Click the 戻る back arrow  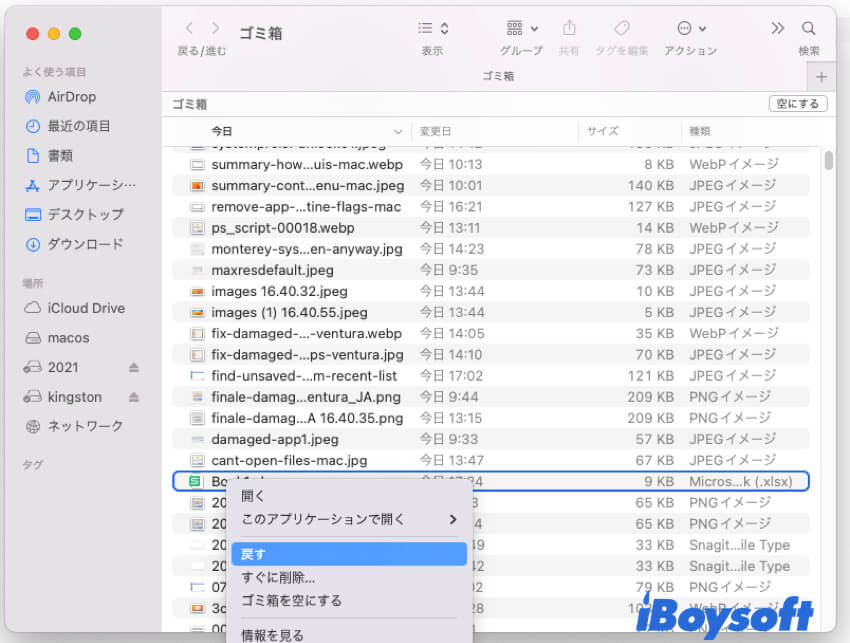[188, 28]
